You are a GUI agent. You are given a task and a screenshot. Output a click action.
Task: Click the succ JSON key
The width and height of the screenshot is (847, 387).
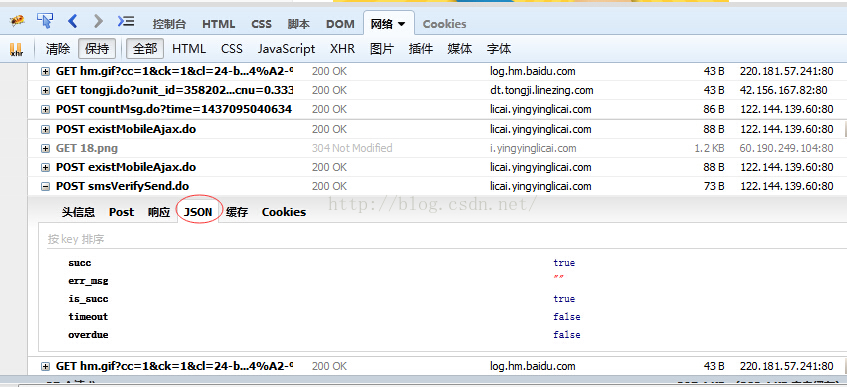coord(80,263)
